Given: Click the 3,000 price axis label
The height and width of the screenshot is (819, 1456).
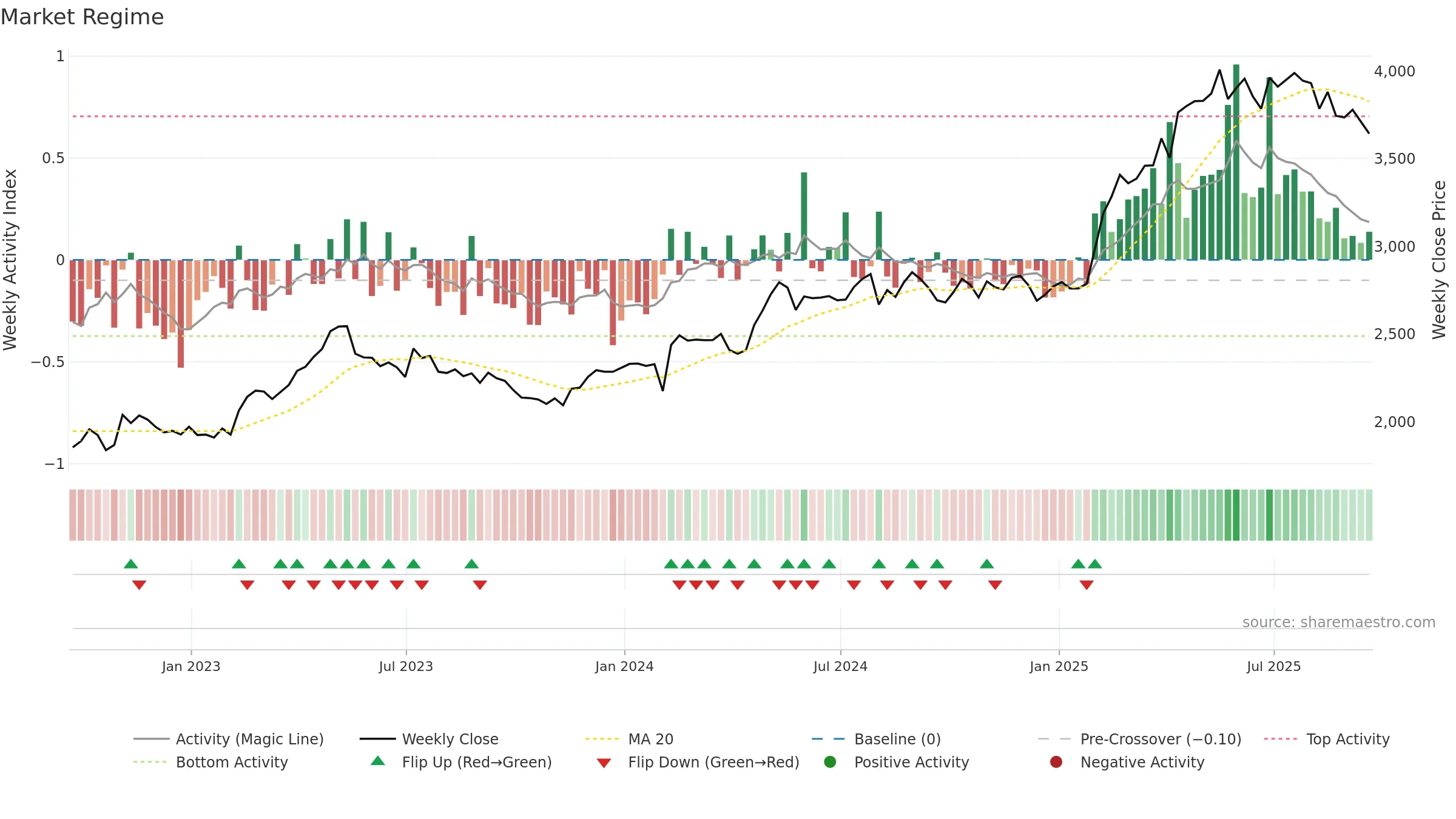Looking at the screenshot, I should click(1395, 246).
